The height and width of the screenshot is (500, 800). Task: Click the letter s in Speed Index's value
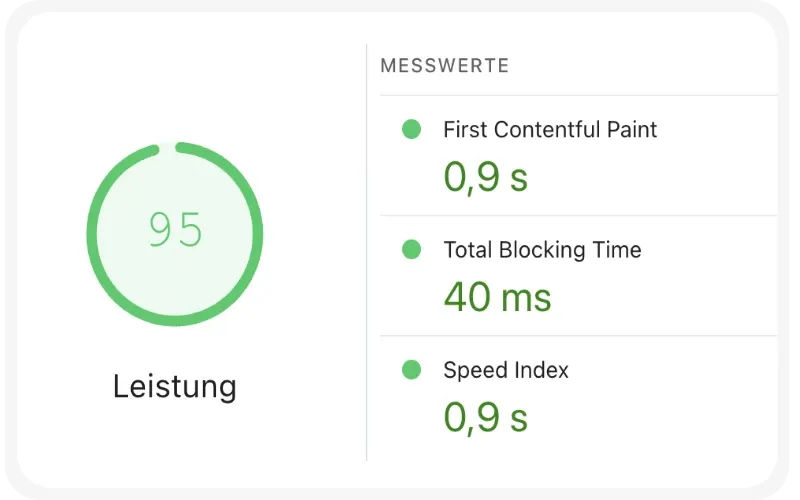pos(518,420)
